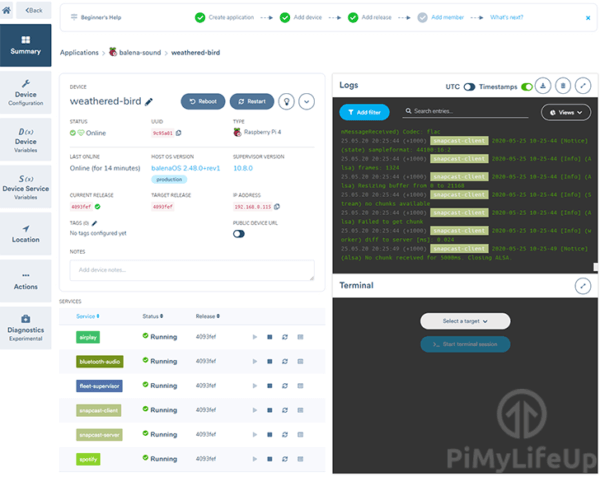
Task: Expand the Terminal panel to fullscreen
Action: 583,286
